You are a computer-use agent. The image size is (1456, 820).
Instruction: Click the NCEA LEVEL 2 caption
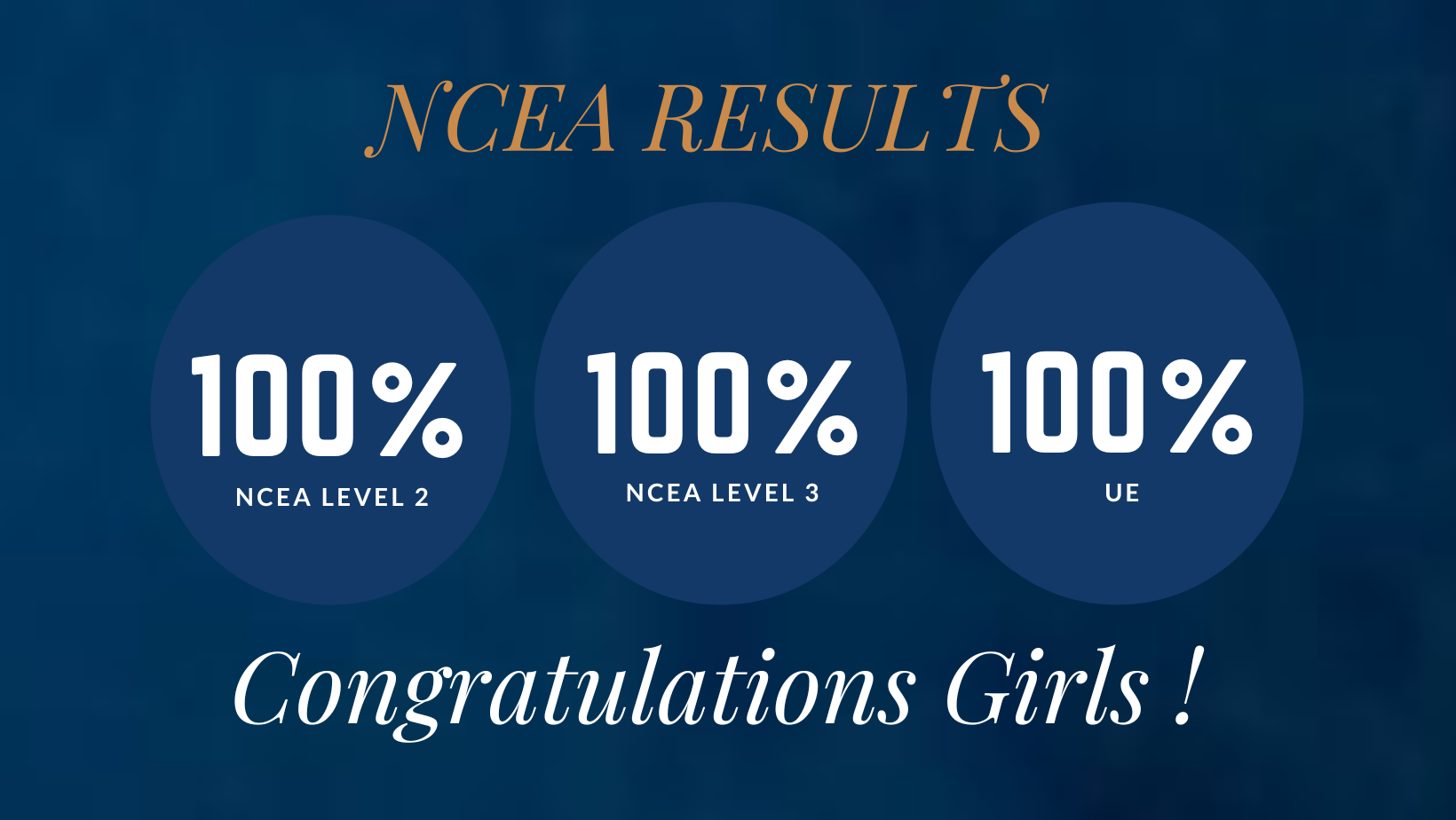point(332,498)
